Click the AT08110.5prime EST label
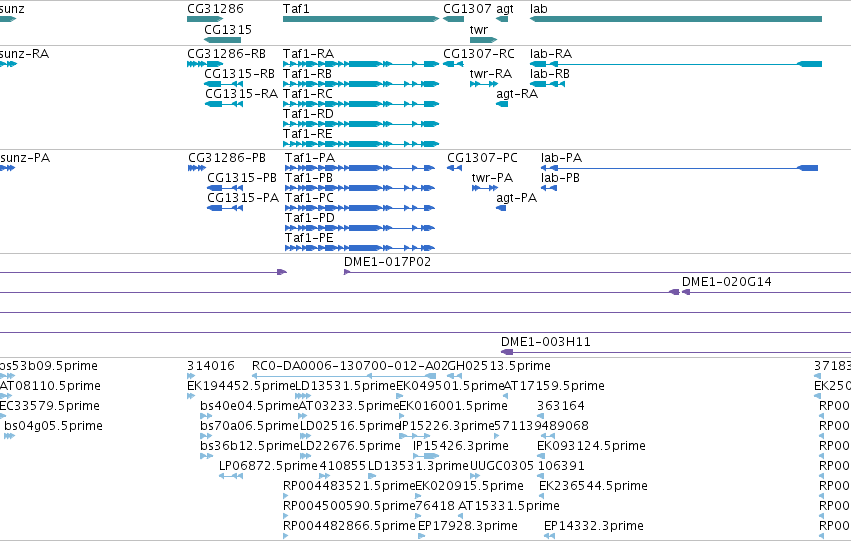The image size is (851, 541). tap(50, 386)
